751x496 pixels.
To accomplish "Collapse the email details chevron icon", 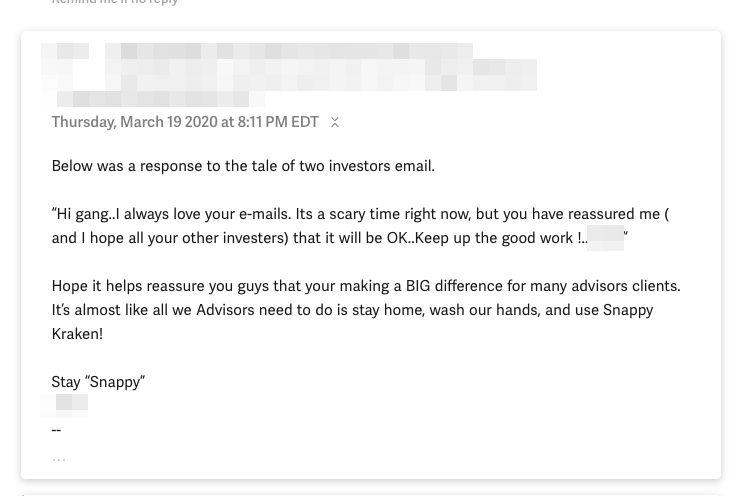I will click(335, 122).
